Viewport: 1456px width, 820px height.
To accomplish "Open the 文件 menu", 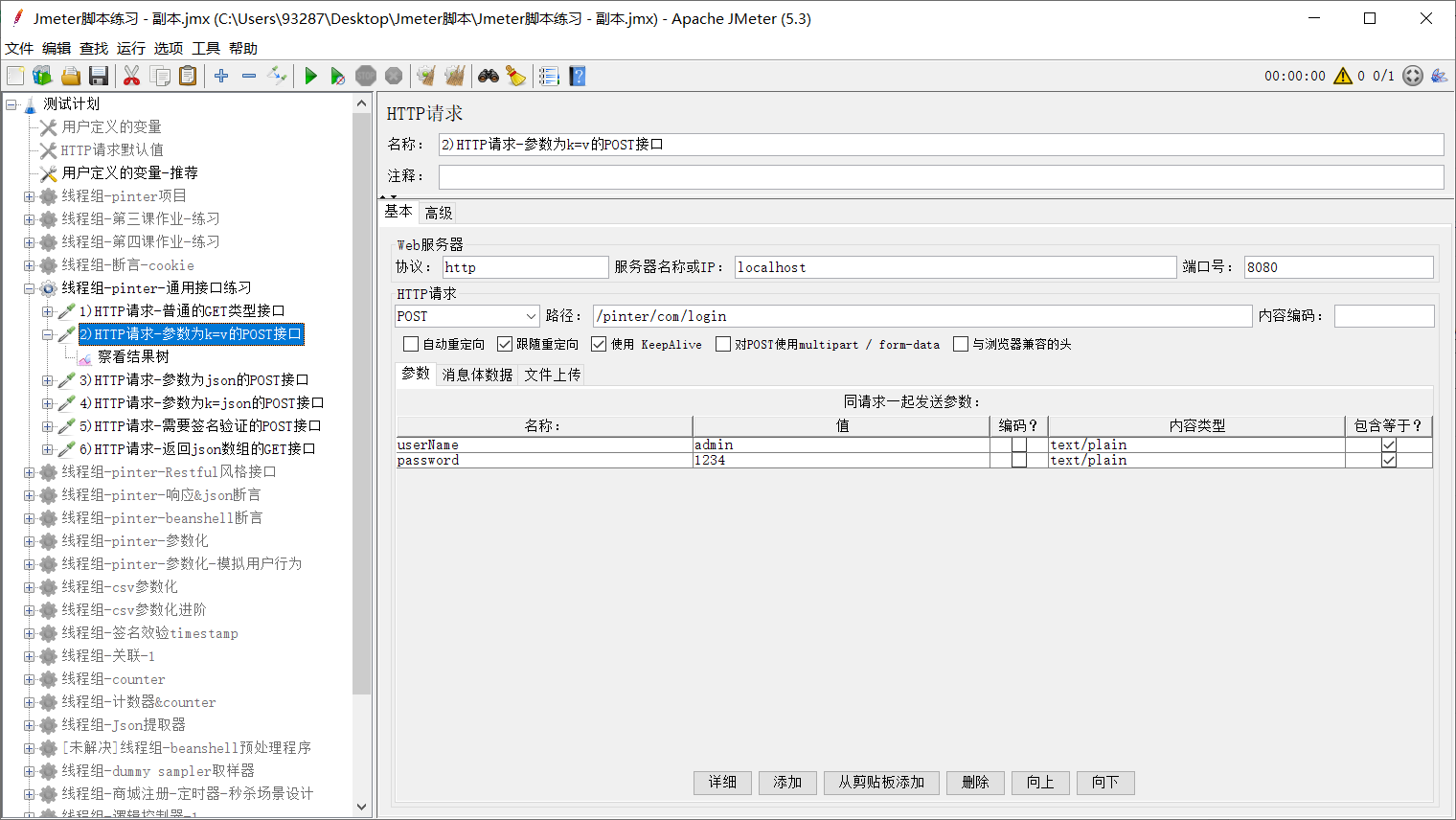I will click(19, 48).
